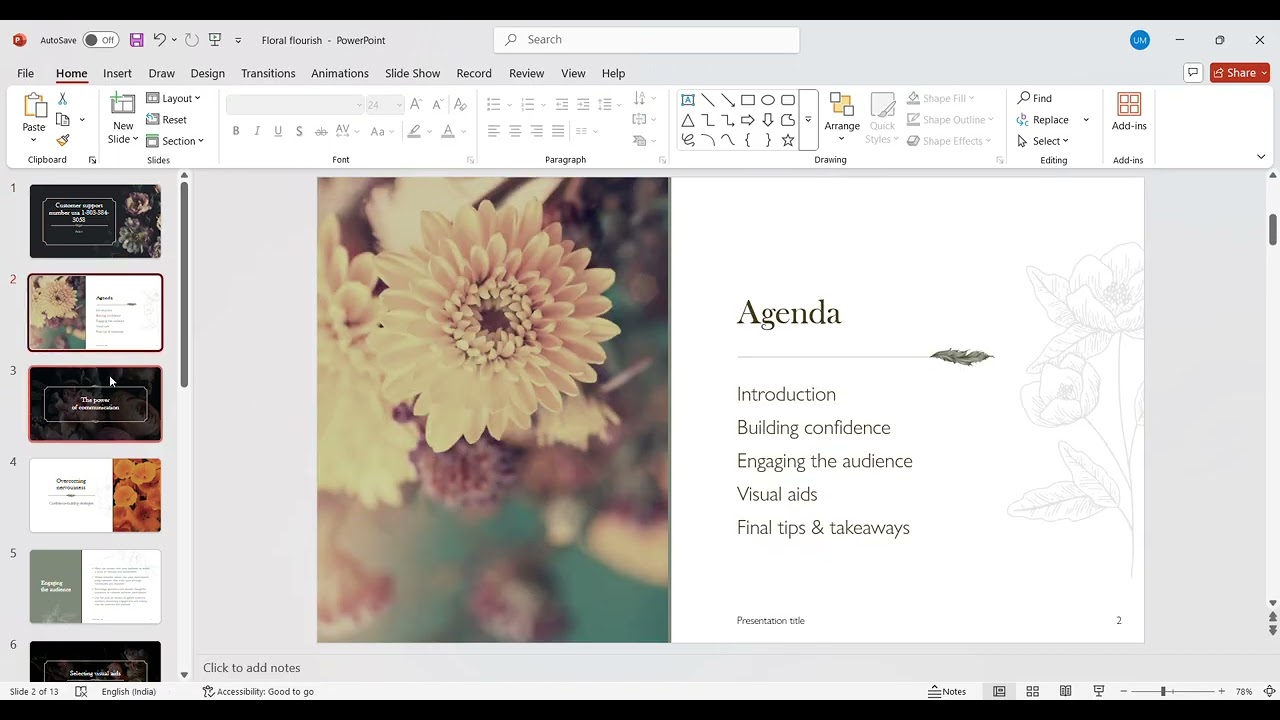Center align the paragraph text

[x=515, y=131]
